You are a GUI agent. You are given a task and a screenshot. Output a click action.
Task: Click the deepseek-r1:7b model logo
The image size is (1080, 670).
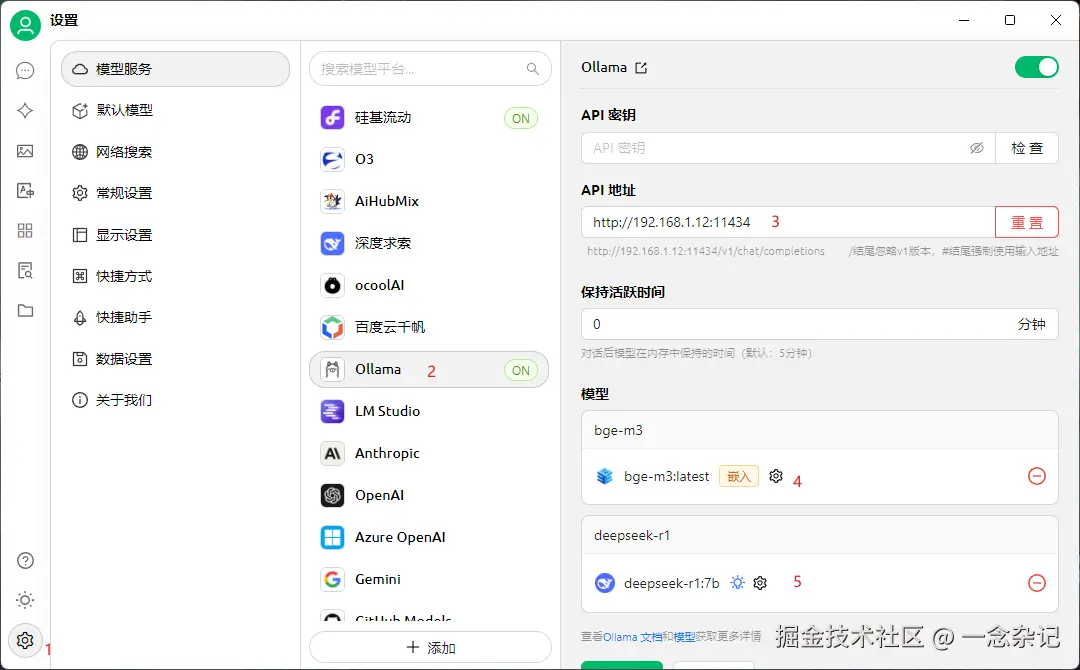[x=605, y=583]
